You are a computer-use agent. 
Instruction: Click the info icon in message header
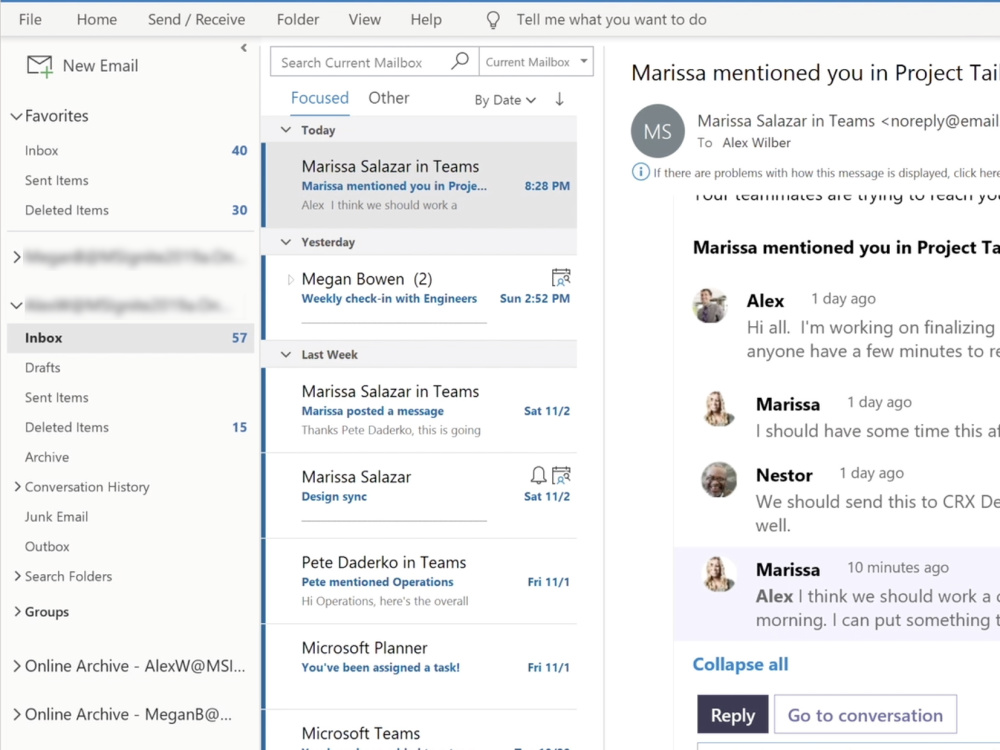click(x=640, y=172)
